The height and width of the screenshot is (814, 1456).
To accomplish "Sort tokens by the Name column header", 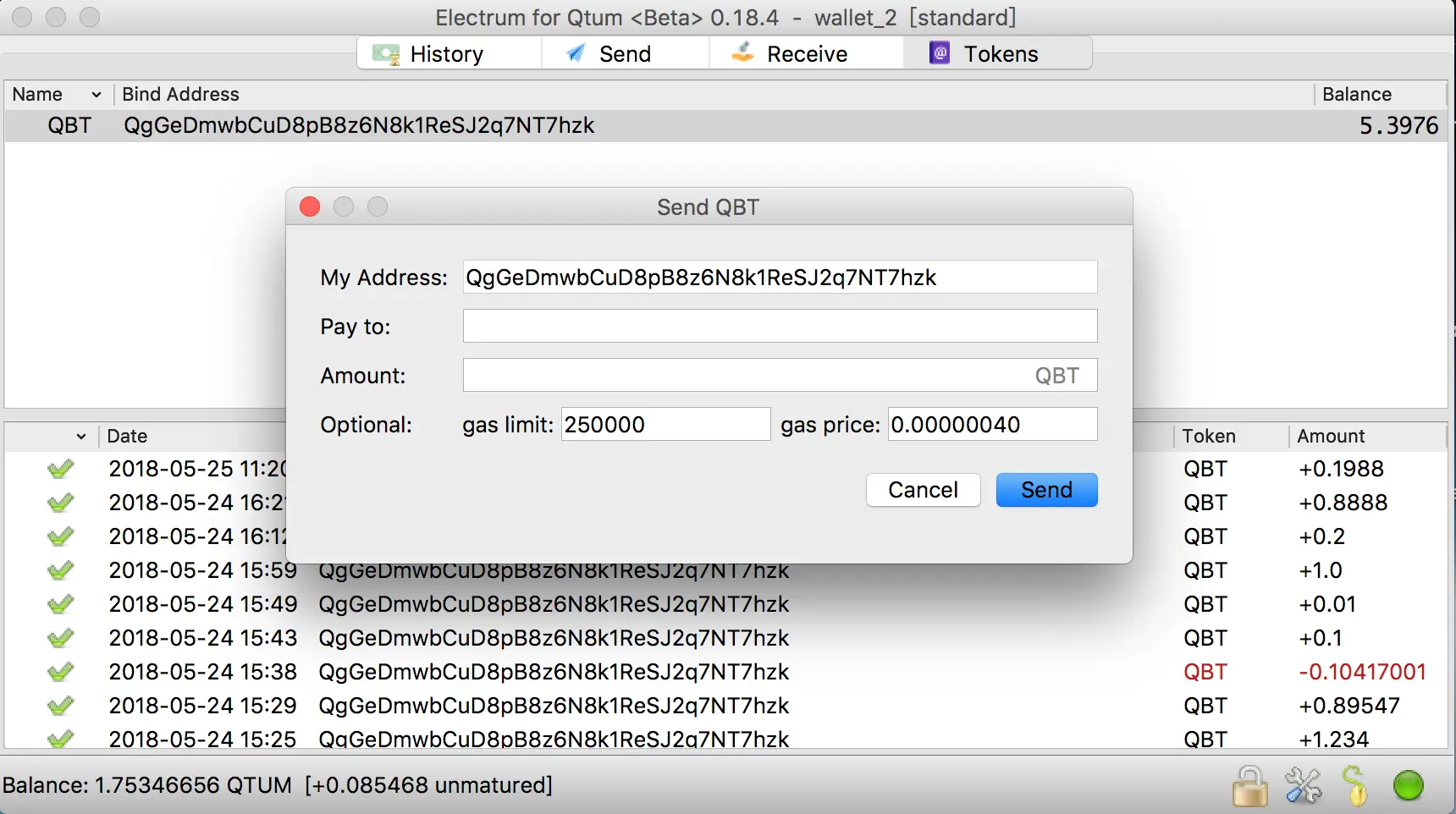I will [58, 94].
